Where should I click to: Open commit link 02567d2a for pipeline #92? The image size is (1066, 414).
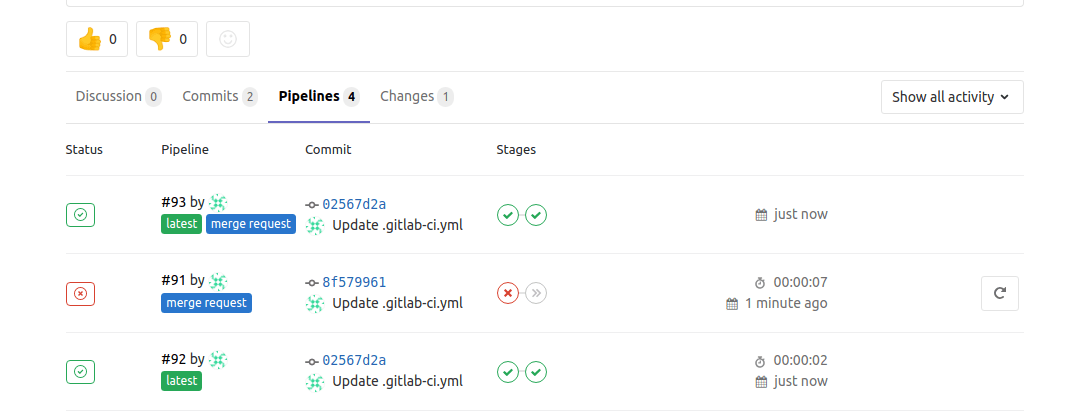[354, 360]
